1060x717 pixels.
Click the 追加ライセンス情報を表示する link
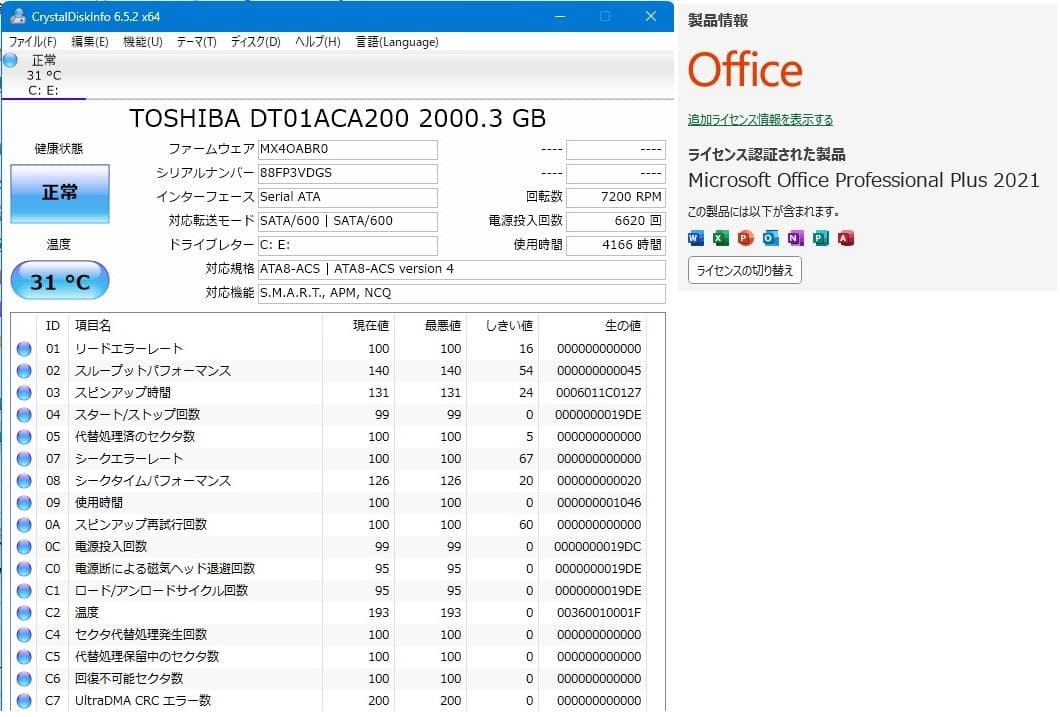pyautogui.click(x=758, y=119)
